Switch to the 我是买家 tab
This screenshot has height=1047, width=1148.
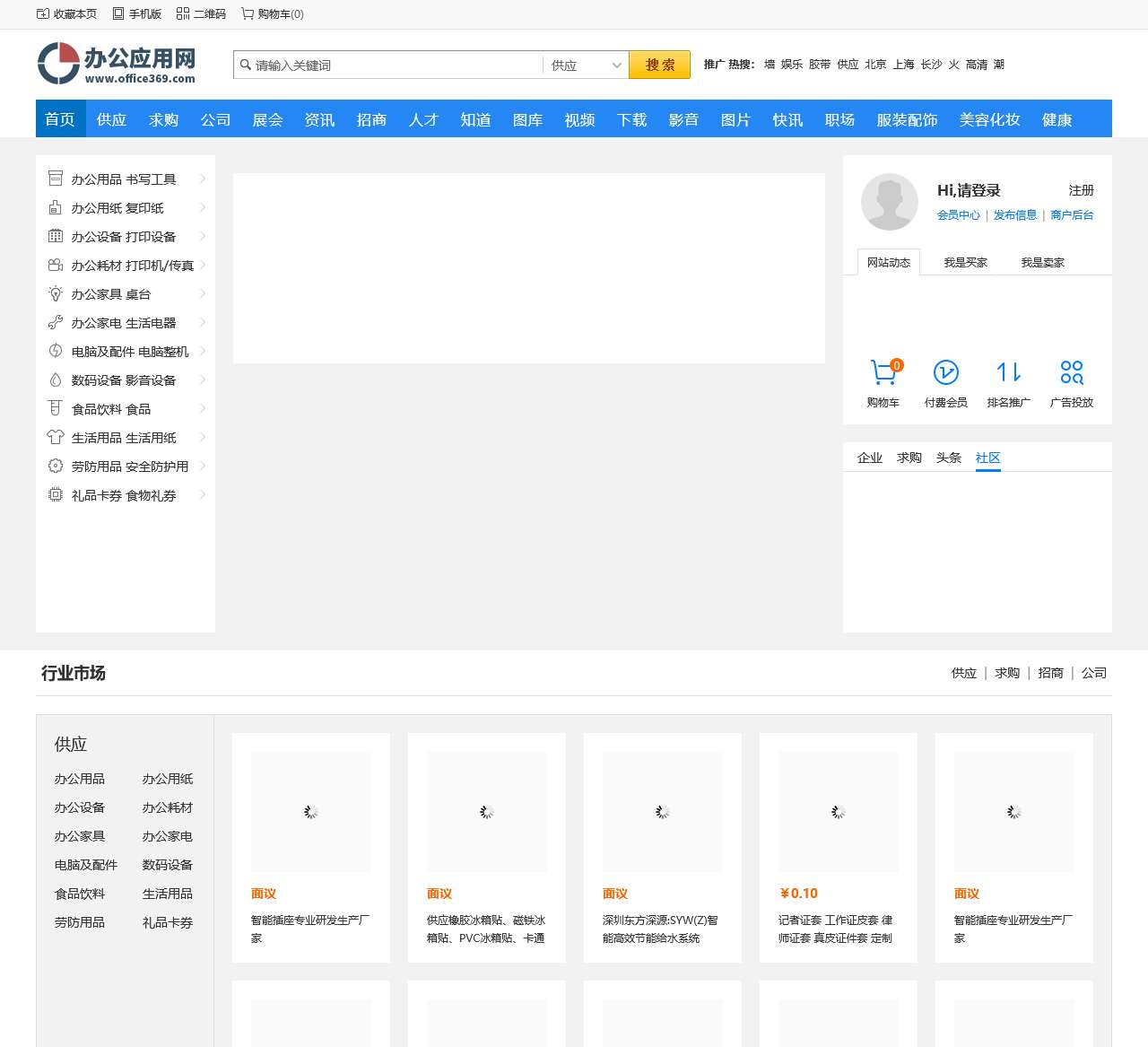click(966, 262)
